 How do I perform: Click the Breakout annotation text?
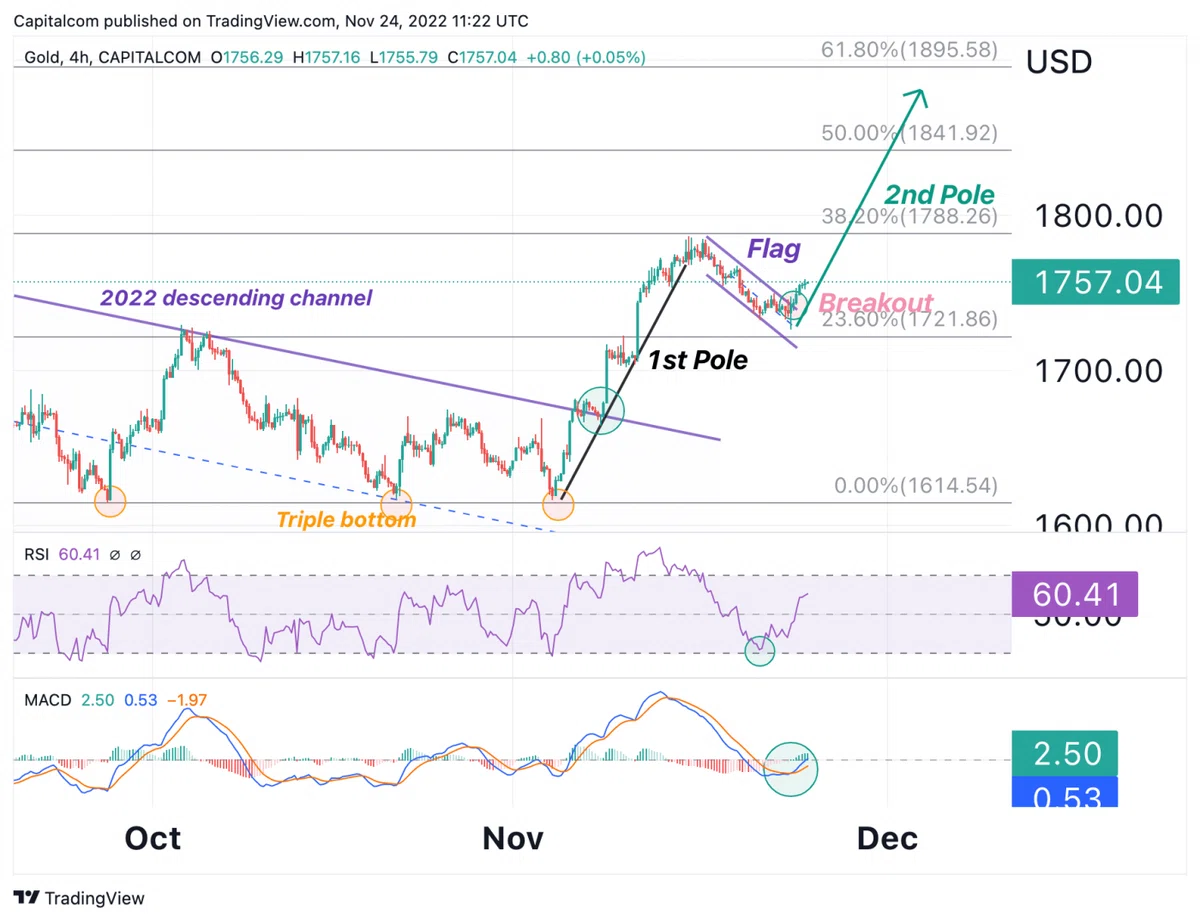pos(876,303)
